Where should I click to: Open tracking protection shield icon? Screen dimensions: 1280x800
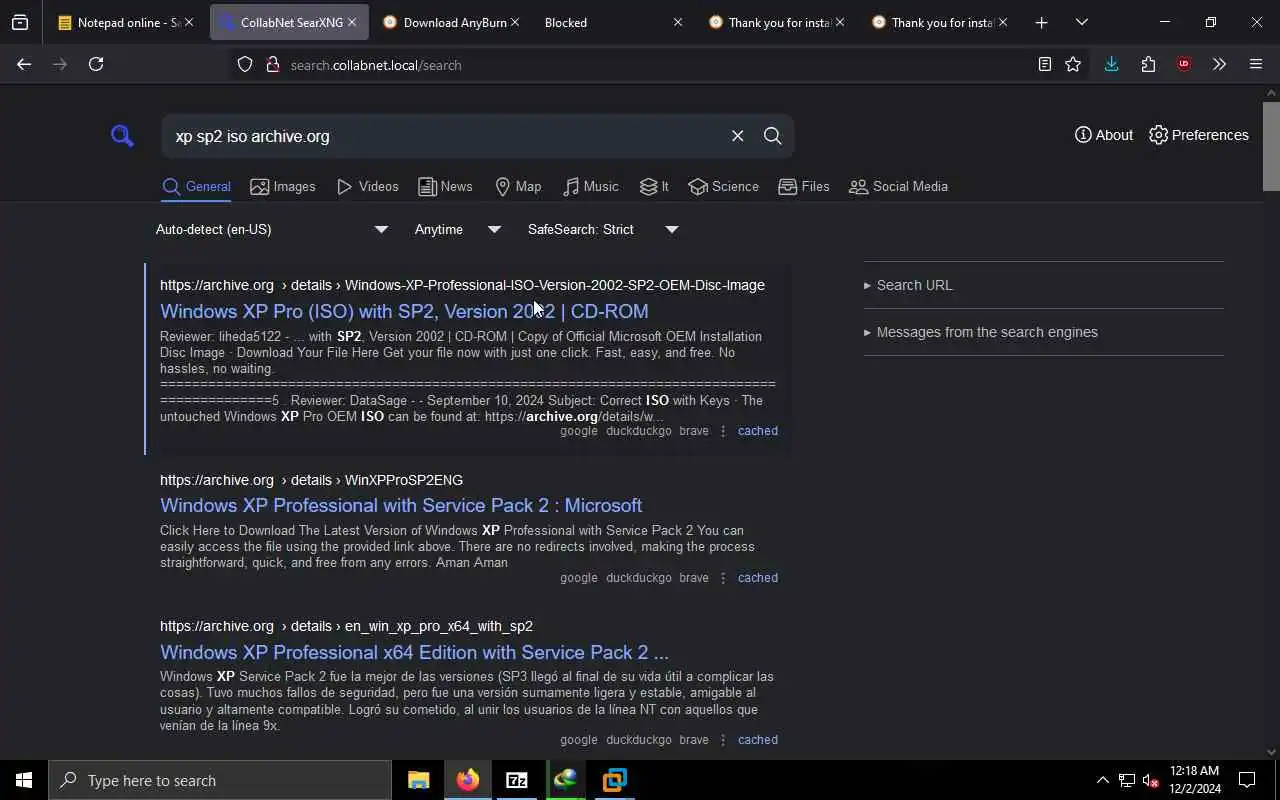[245, 64]
